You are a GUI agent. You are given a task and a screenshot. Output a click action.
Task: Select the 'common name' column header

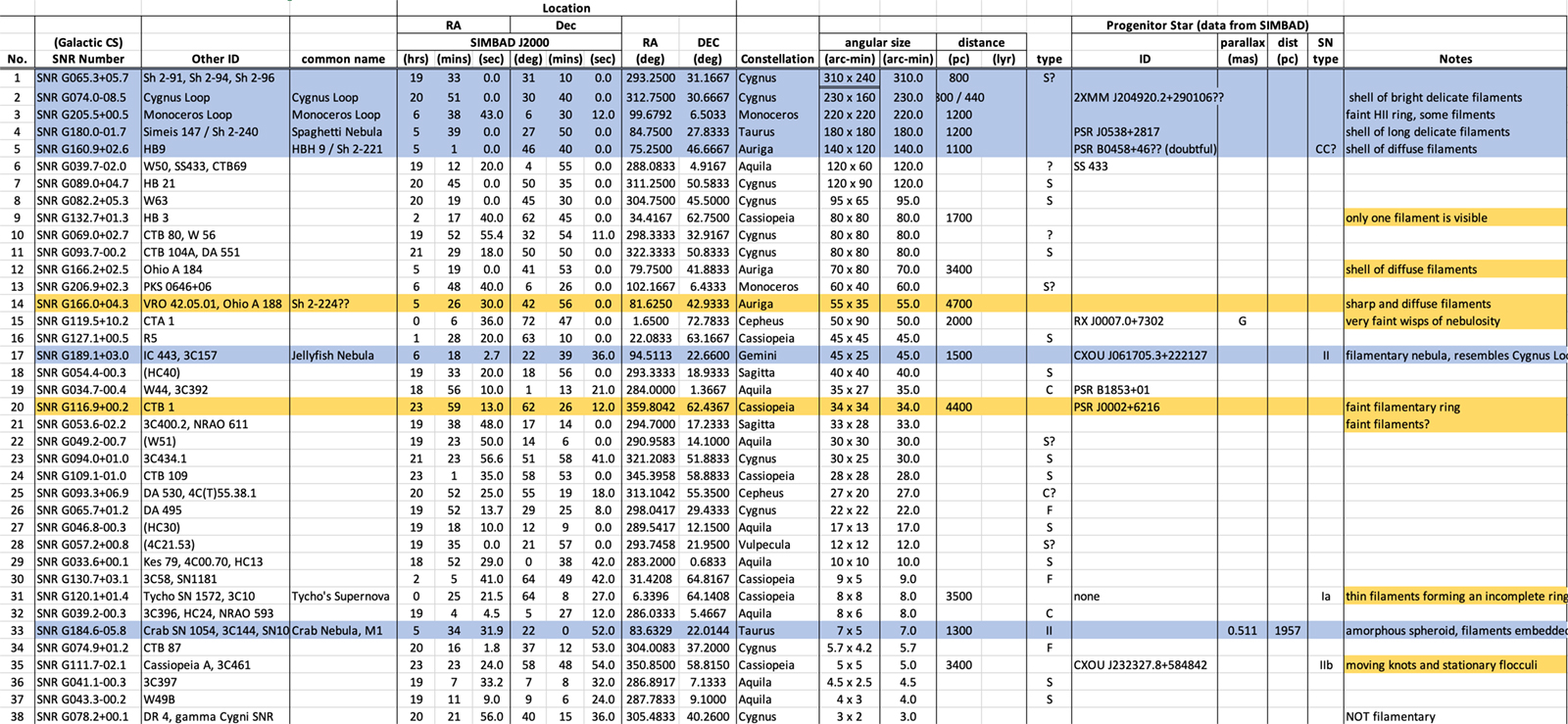click(x=343, y=59)
